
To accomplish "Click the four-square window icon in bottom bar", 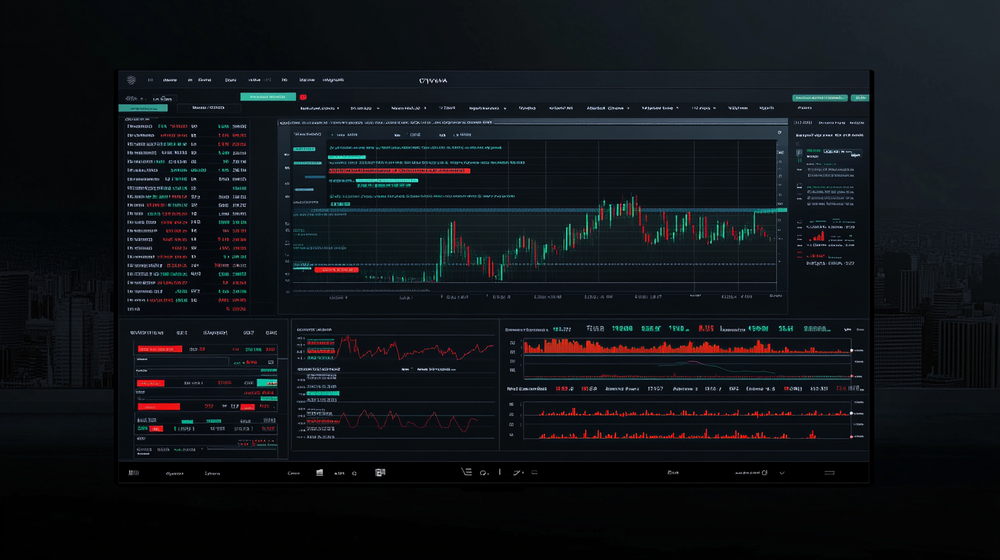I will (x=319, y=472).
